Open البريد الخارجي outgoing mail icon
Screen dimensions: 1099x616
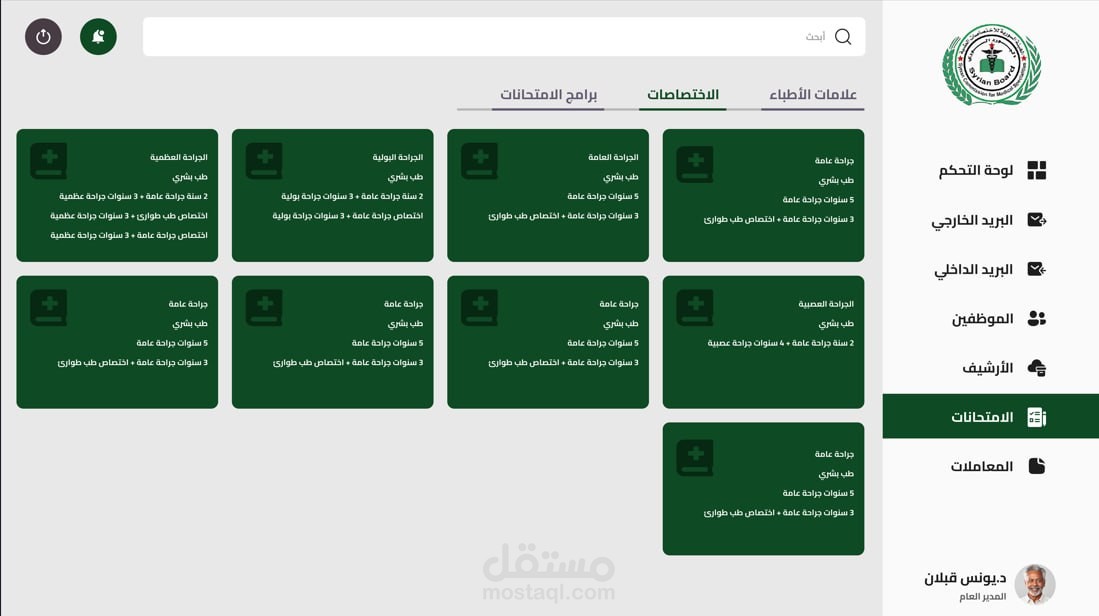1037,220
